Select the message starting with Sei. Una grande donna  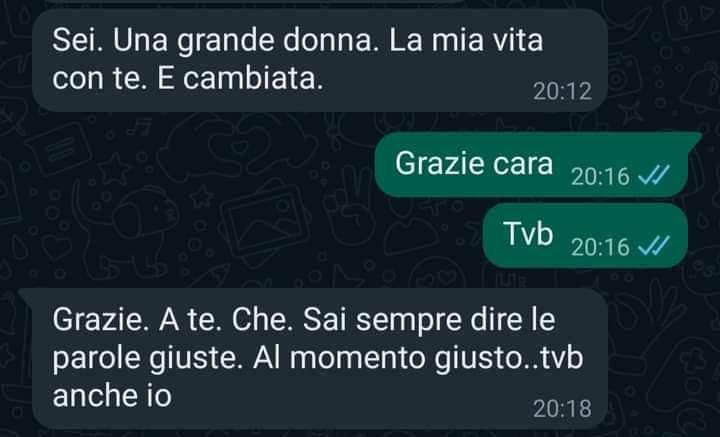pyautogui.click(x=320, y=60)
